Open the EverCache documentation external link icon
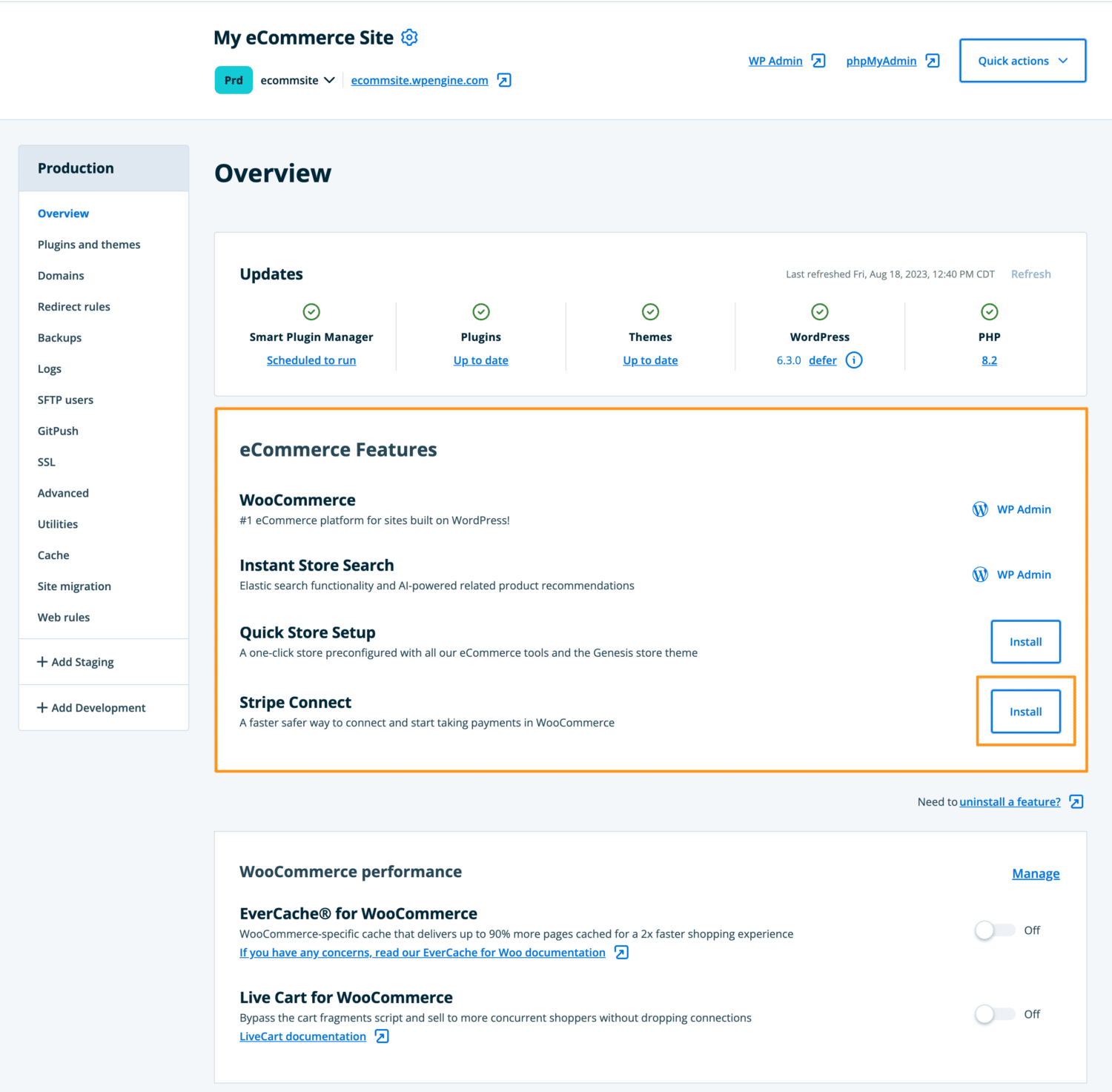Screen dimensions: 1112x1092 (x=620, y=952)
